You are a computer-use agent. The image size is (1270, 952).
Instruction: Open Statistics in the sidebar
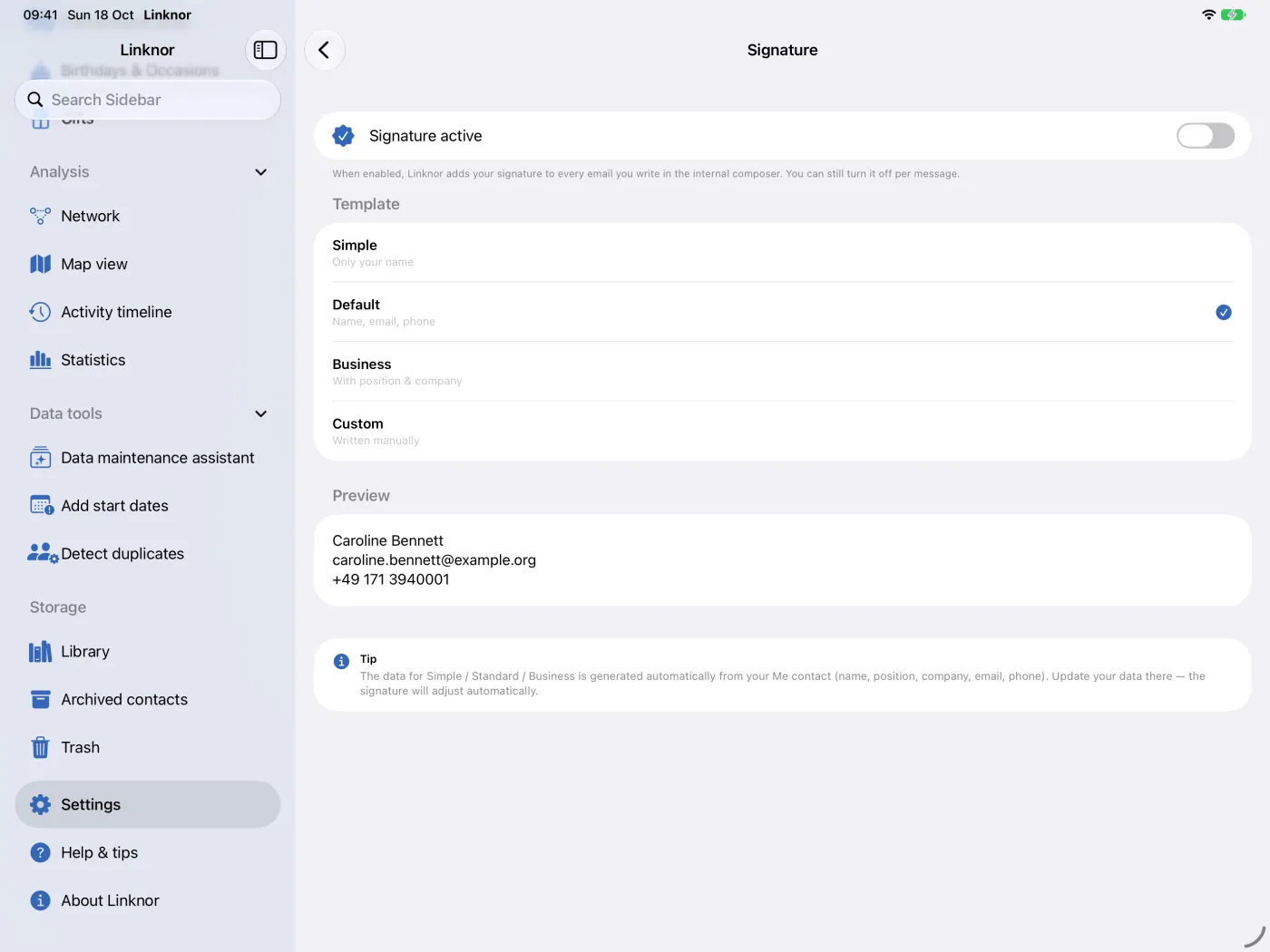pyautogui.click(x=147, y=360)
